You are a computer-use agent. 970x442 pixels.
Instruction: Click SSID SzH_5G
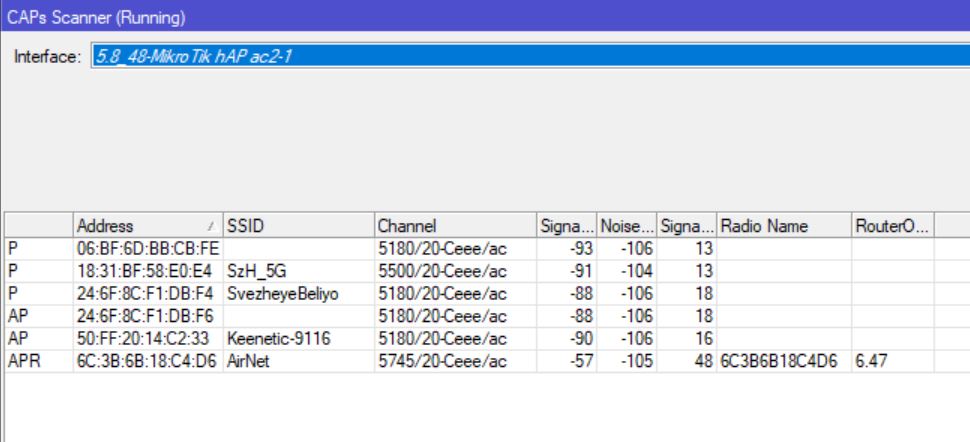pyautogui.click(x=257, y=271)
